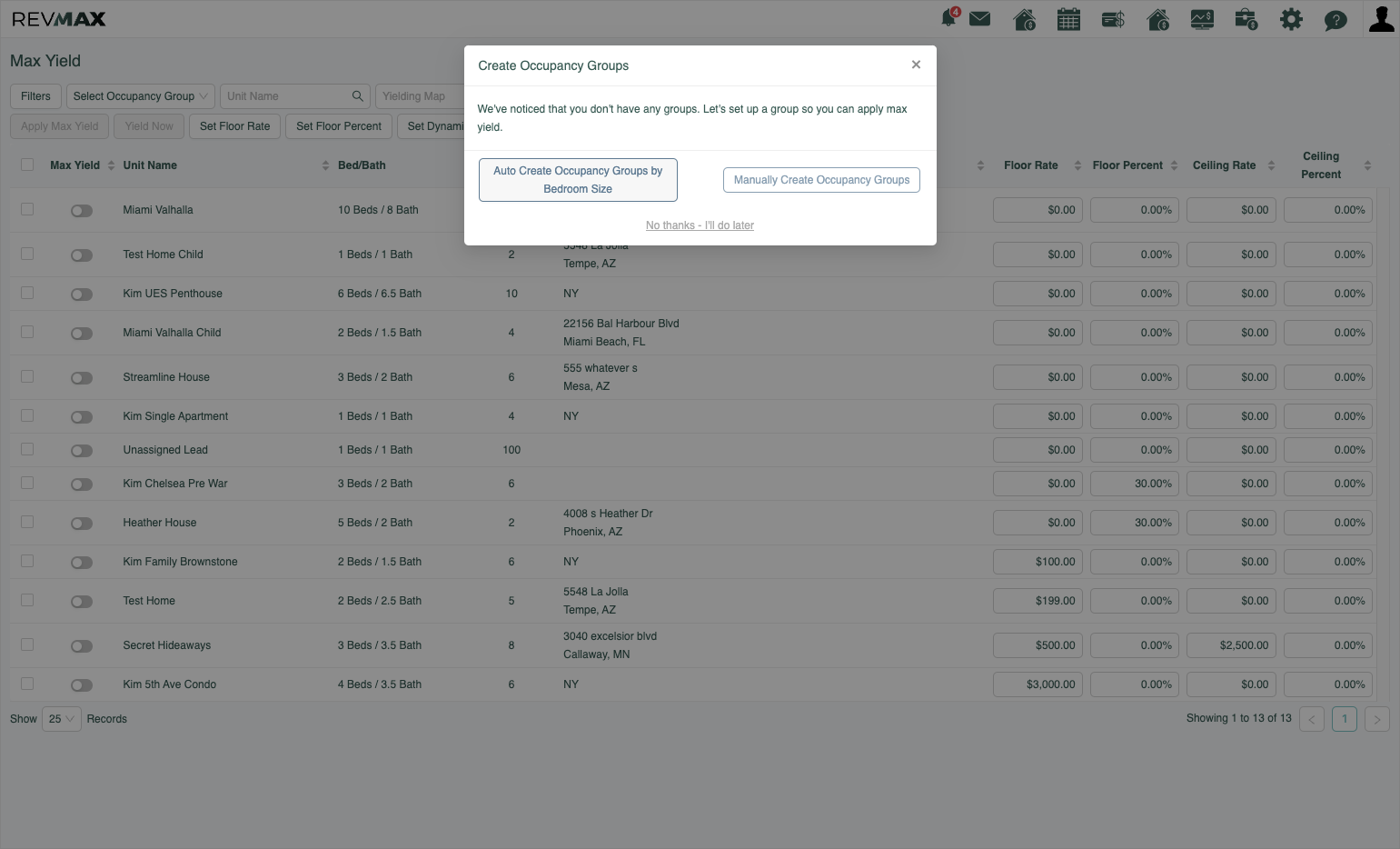Open the mail envelope icon
Viewport: 1400px width, 849px height.
click(x=979, y=18)
